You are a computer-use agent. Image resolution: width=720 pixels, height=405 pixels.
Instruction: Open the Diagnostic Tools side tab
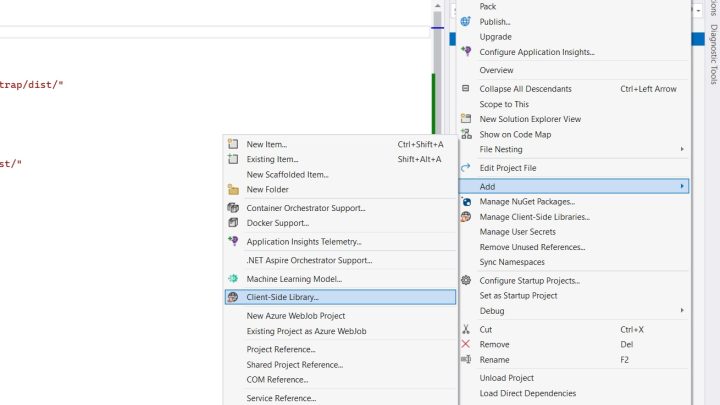click(x=713, y=54)
